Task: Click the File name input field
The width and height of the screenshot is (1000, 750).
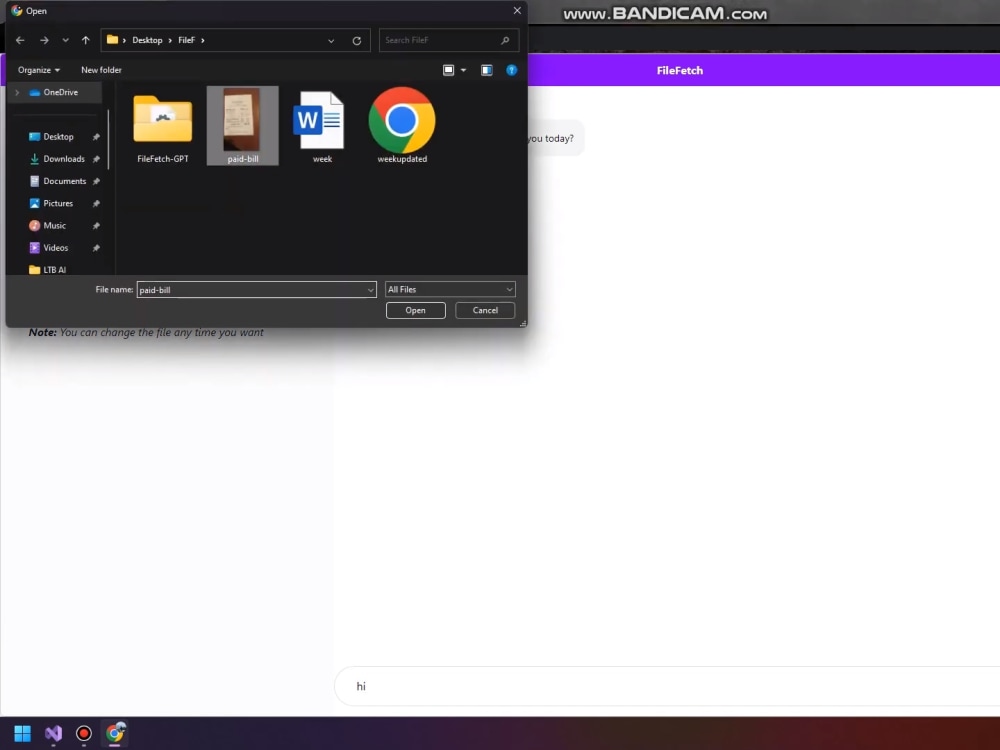Action: pyautogui.click(x=256, y=290)
